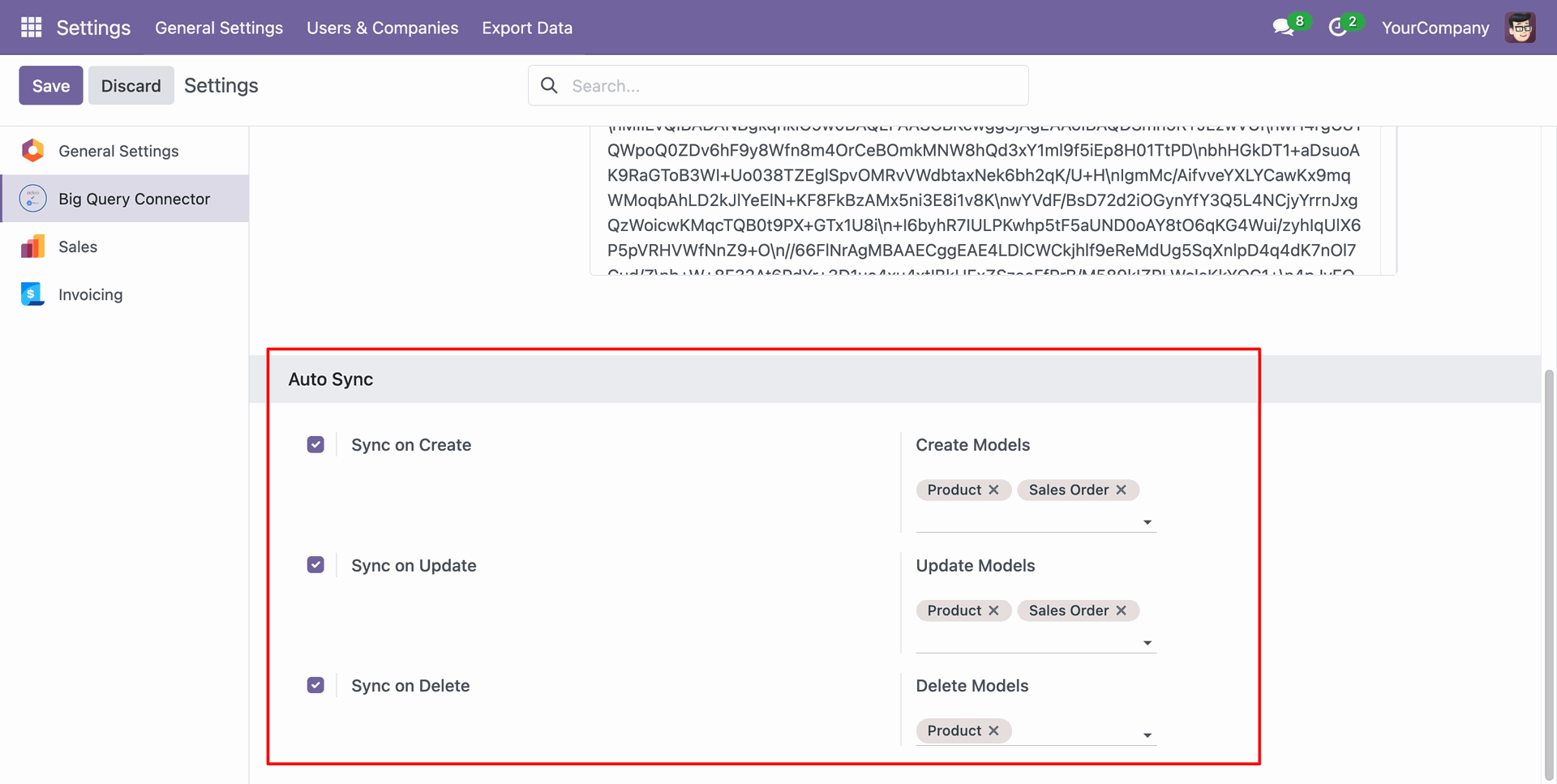This screenshot has width=1557, height=784.
Task: Open the Export Data menu
Action: [527, 28]
